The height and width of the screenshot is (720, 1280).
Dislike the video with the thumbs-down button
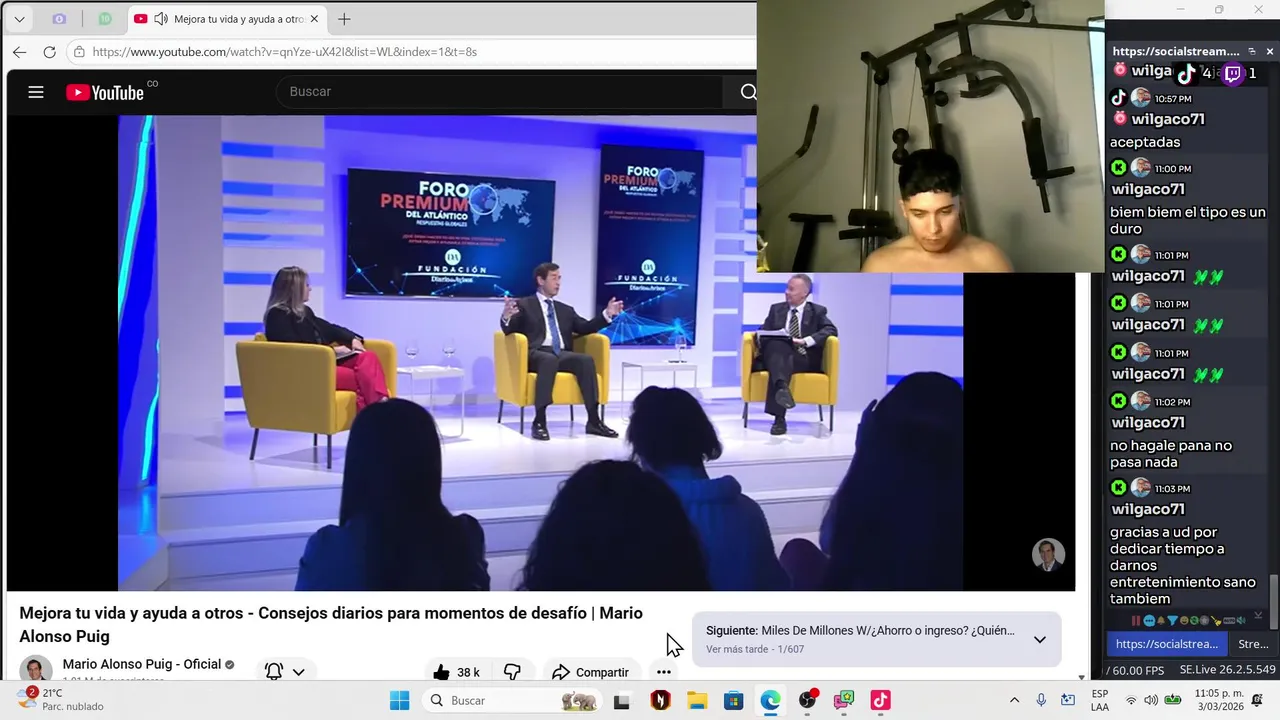pyautogui.click(x=512, y=672)
